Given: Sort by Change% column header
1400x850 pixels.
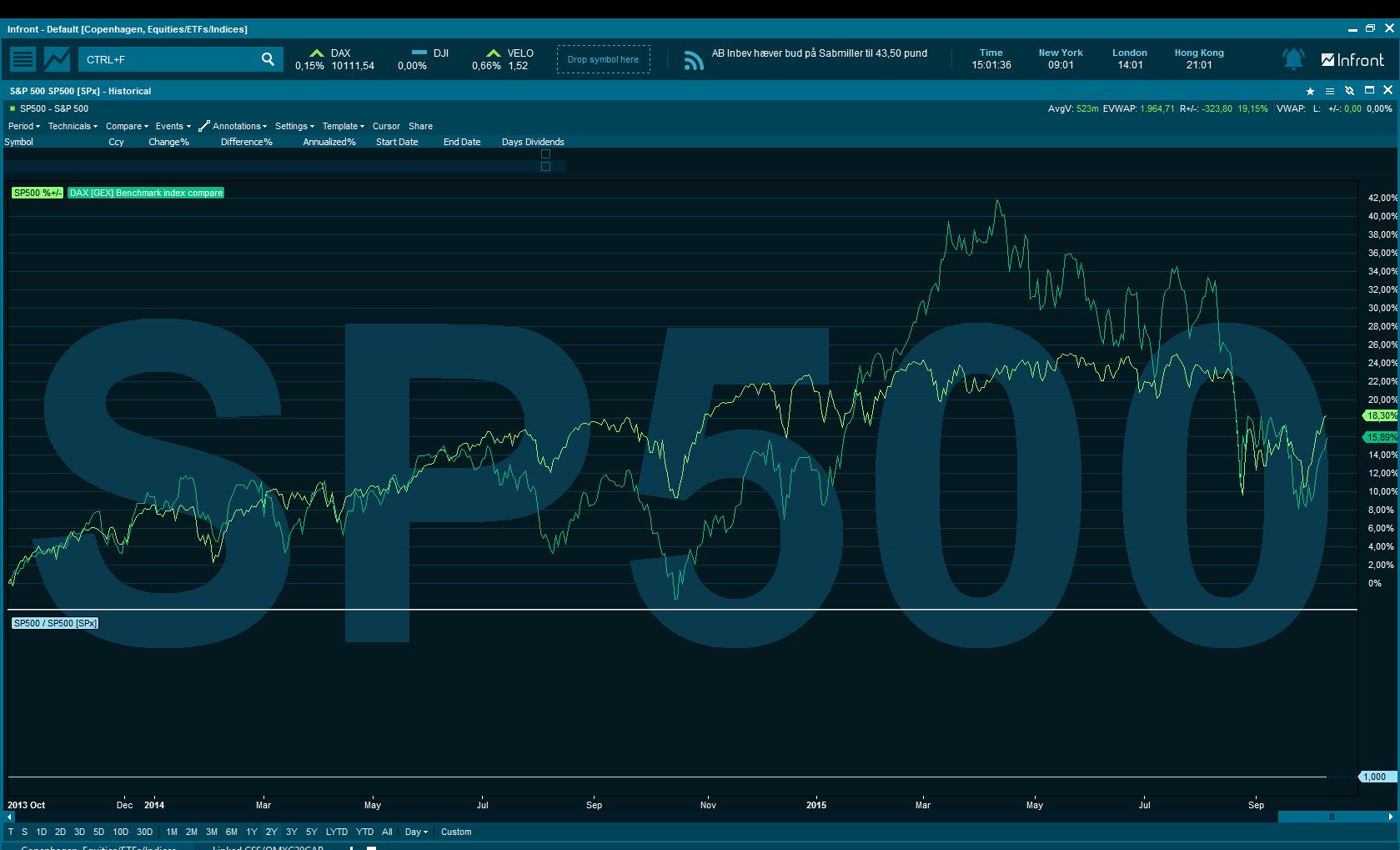Looking at the screenshot, I should [x=168, y=142].
